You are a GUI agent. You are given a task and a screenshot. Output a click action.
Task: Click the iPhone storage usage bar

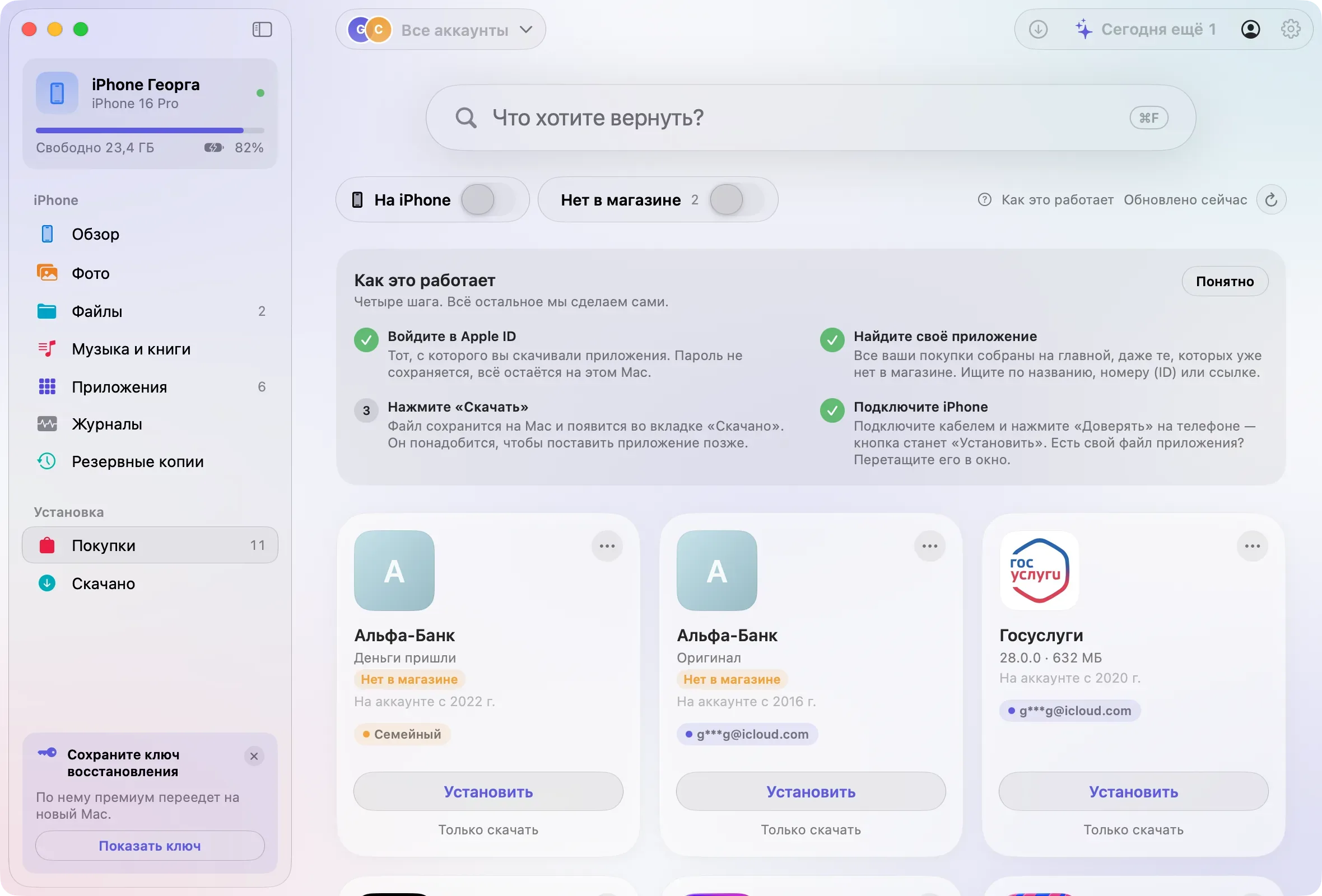[150, 130]
